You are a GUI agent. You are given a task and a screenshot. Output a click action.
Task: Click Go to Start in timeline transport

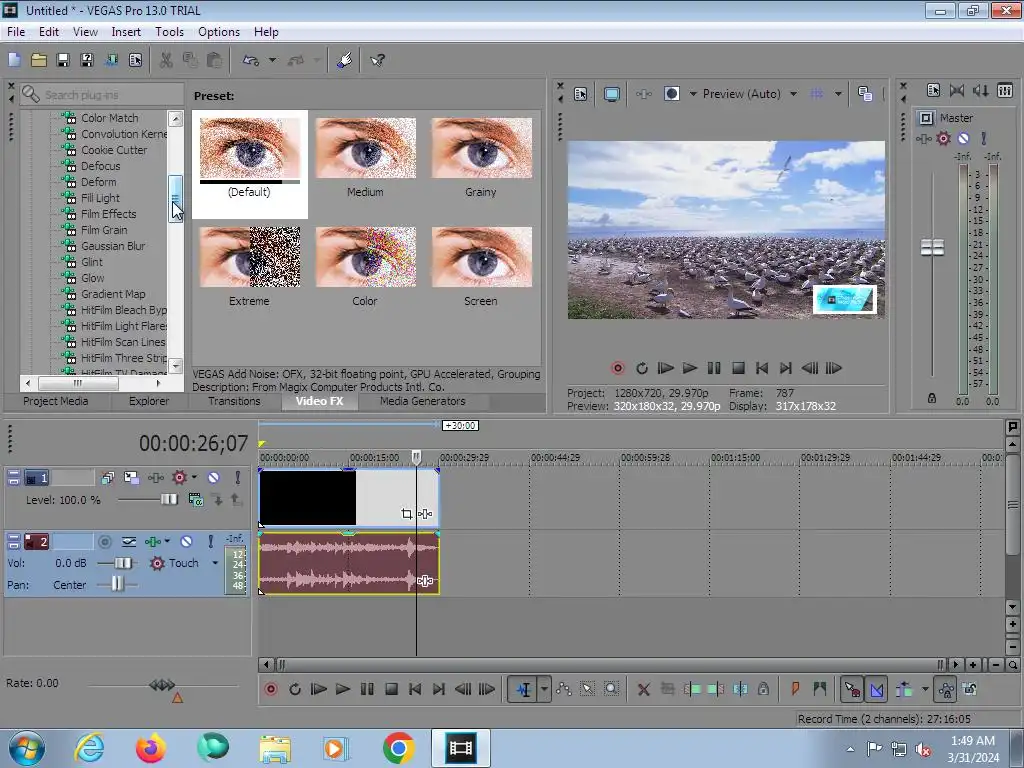(x=415, y=689)
